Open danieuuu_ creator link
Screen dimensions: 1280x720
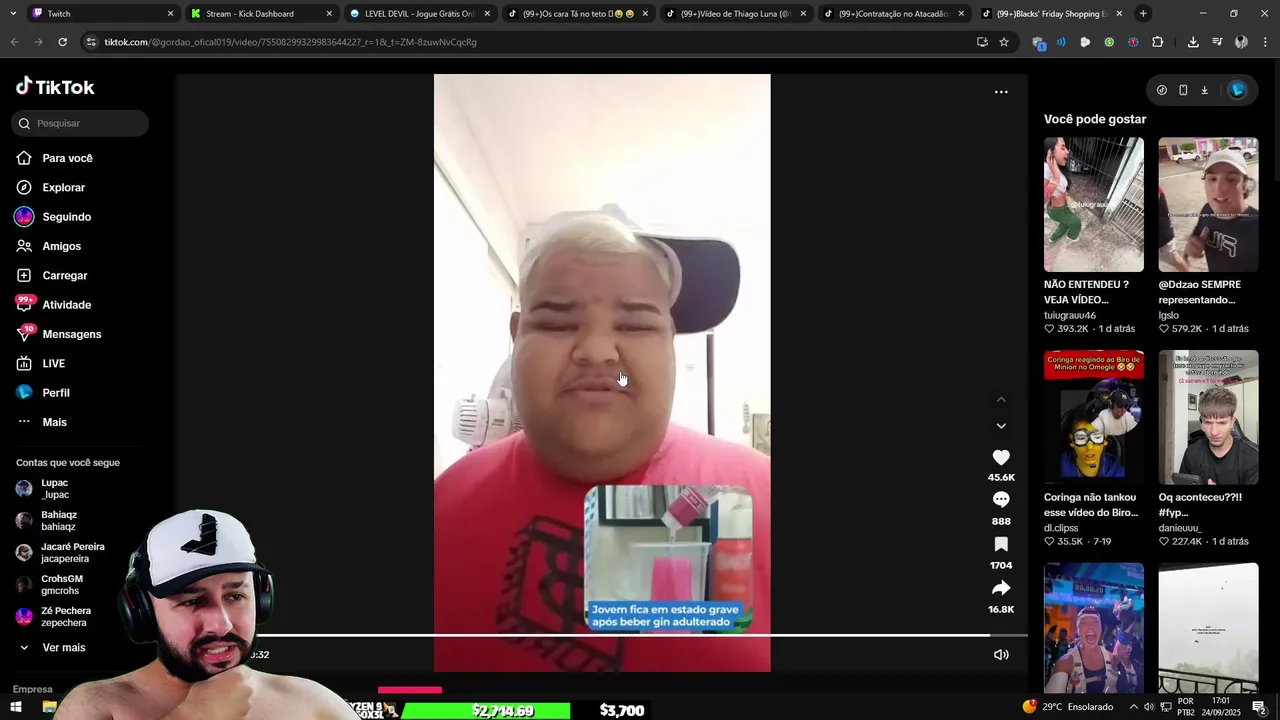1180,528
